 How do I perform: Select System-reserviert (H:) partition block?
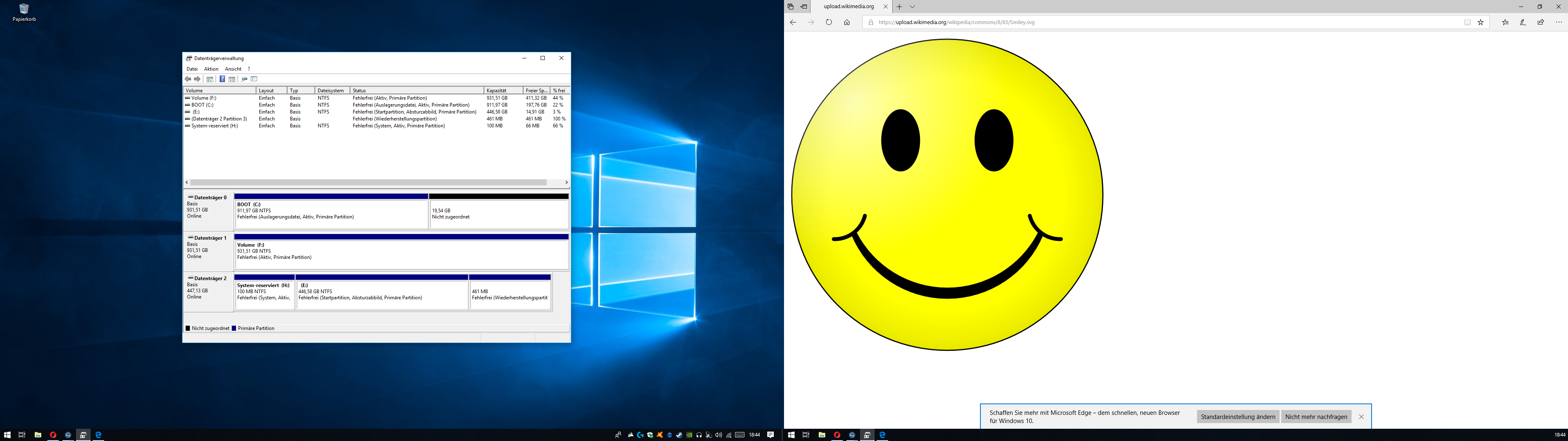pyautogui.click(x=264, y=292)
